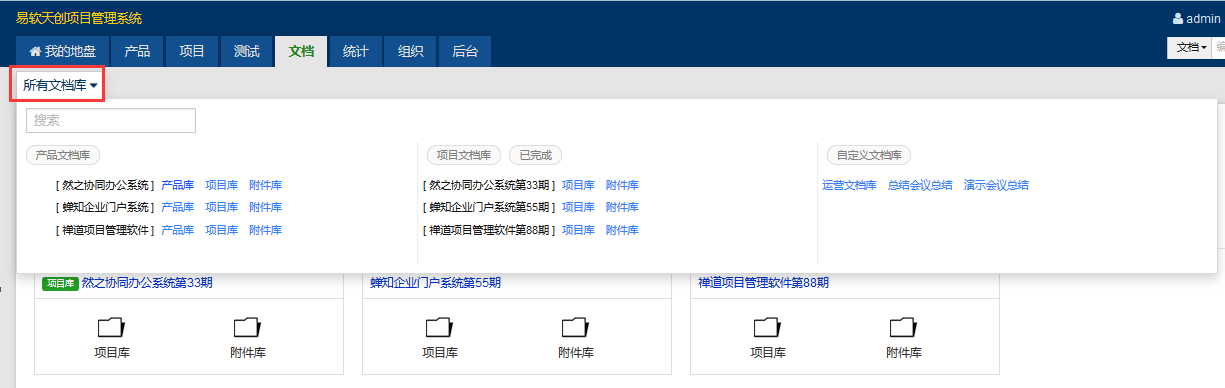
Task: Click the [ 然之协同办公系统 ] product label
Action: point(106,185)
